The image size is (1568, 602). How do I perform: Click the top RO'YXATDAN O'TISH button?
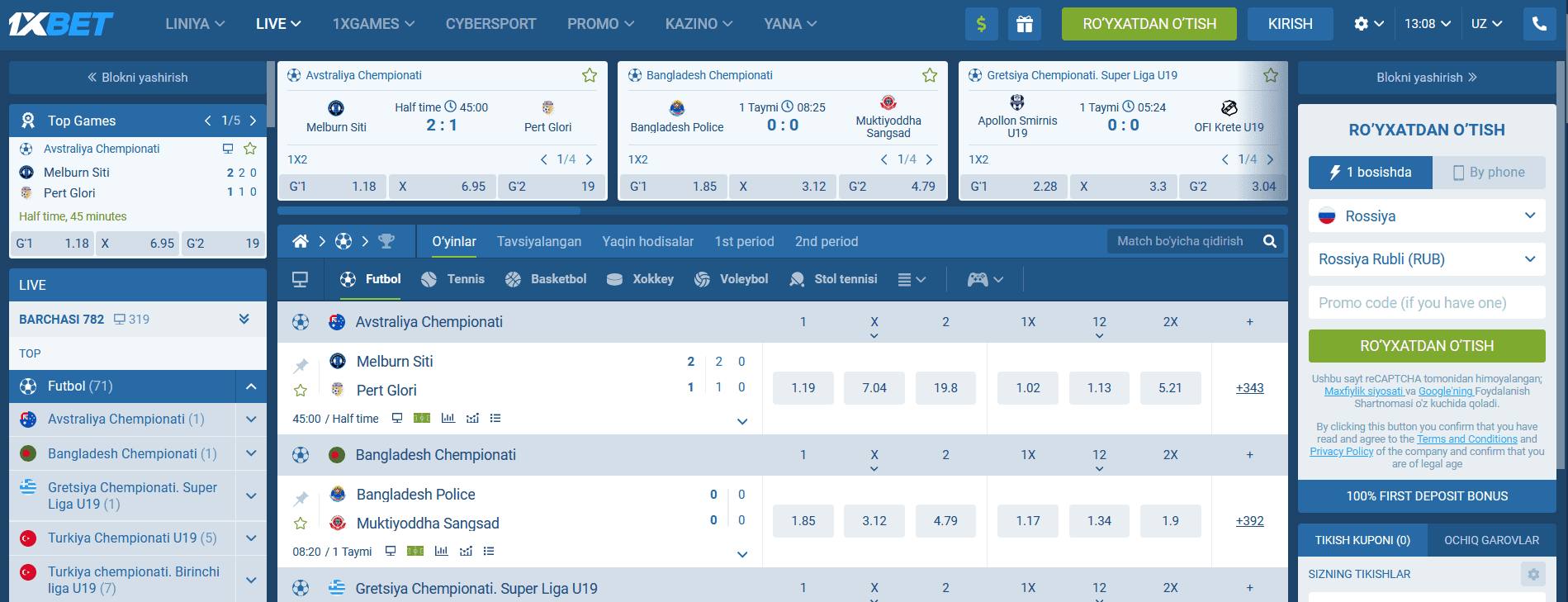[x=1149, y=24]
